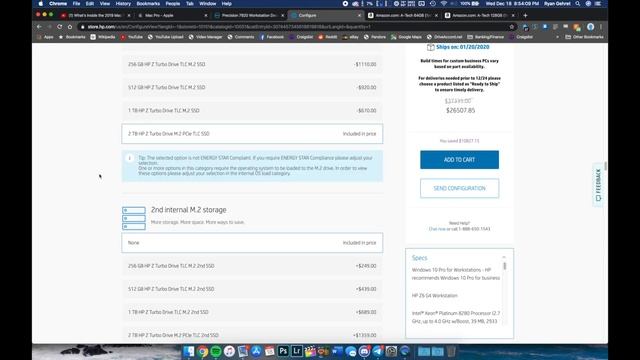
Task: Open the History menu
Action: 123,3
